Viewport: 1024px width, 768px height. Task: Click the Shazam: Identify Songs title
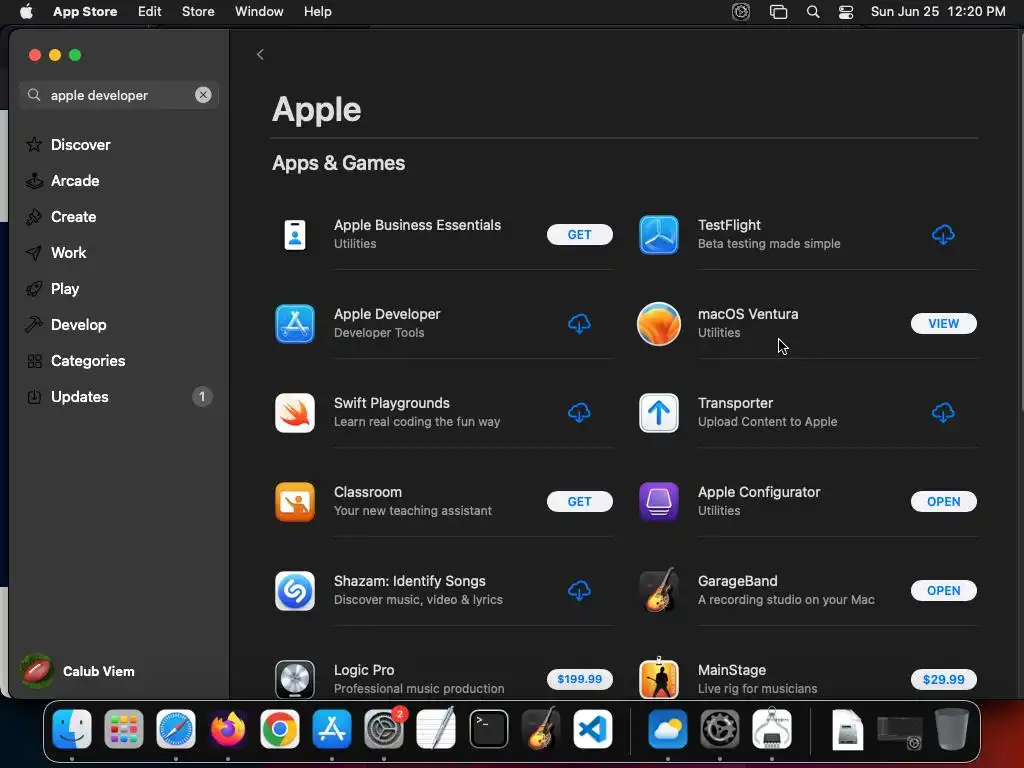[409, 581]
